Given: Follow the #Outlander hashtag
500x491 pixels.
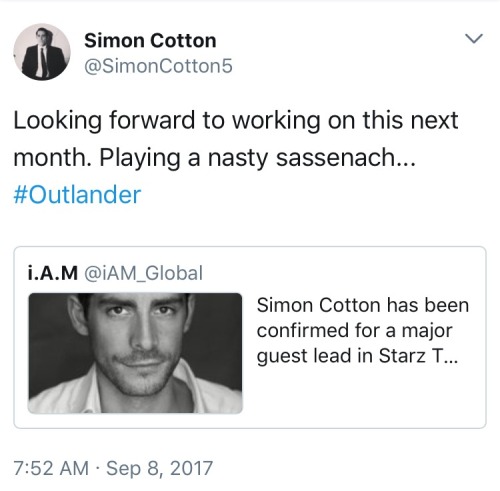Looking at the screenshot, I should [77, 194].
